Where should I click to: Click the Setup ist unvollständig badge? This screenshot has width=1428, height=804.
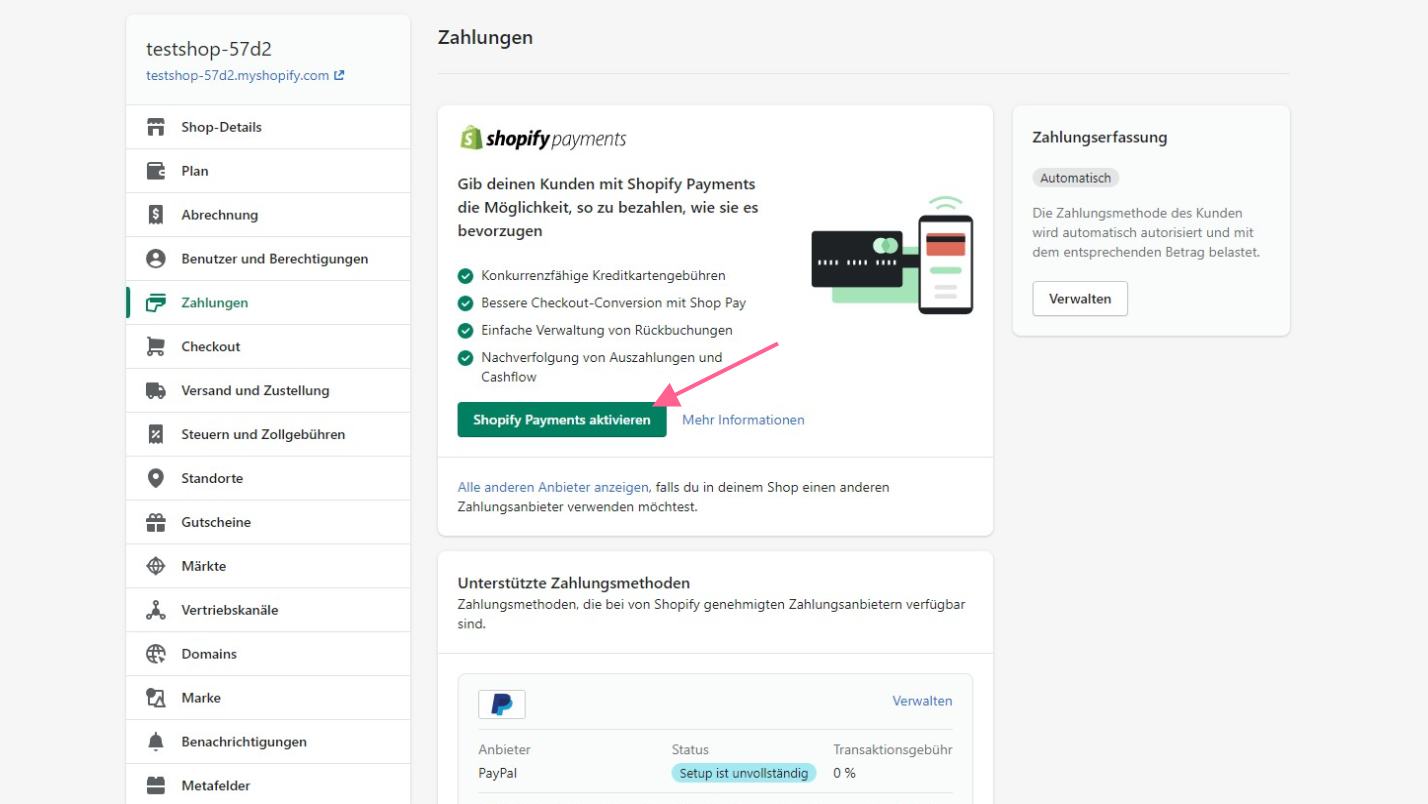pos(744,773)
